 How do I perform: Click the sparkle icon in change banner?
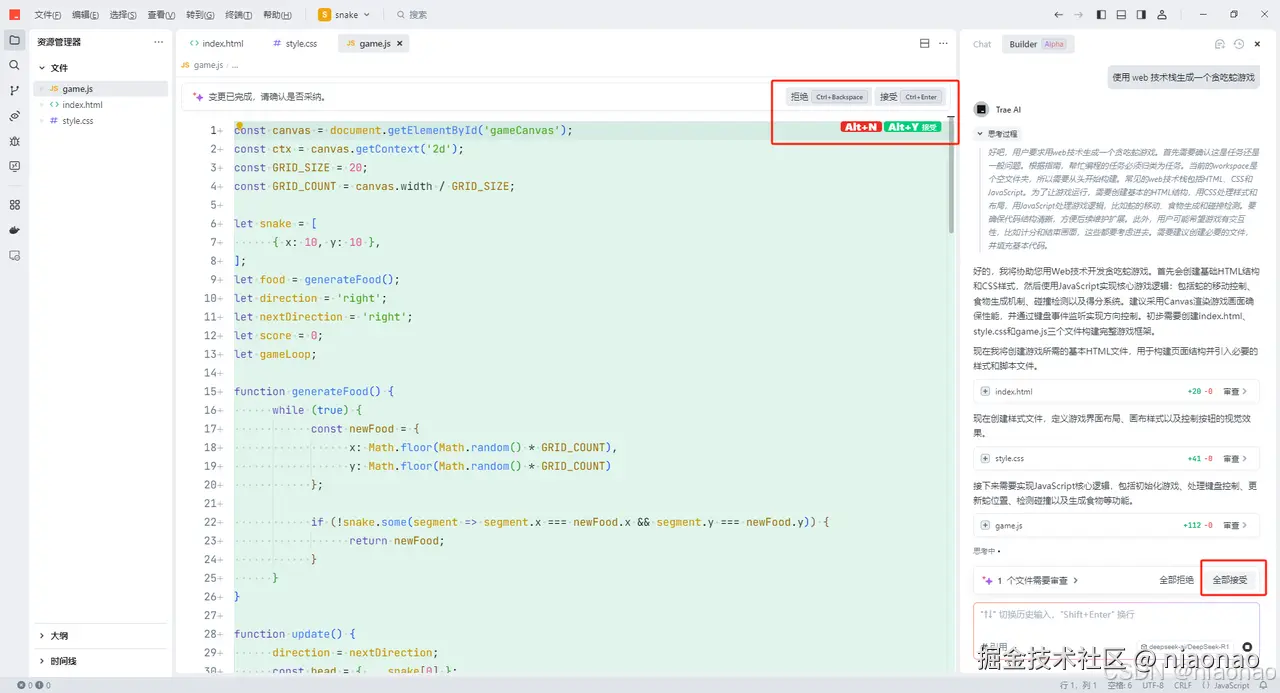(x=198, y=97)
